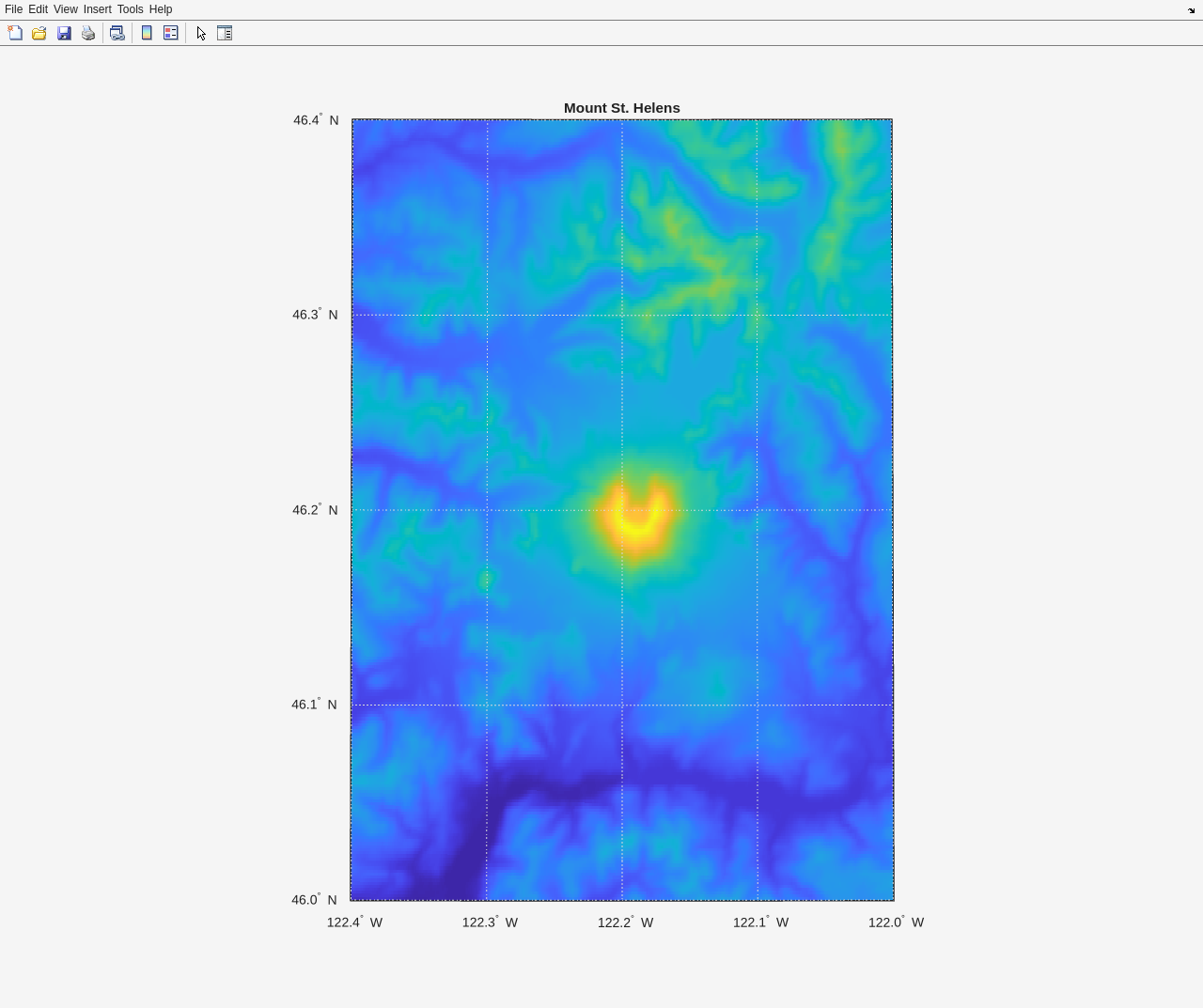
Task: Click the 122.2° W longitude label
Action: pyautogui.click(x=625, y=922)
